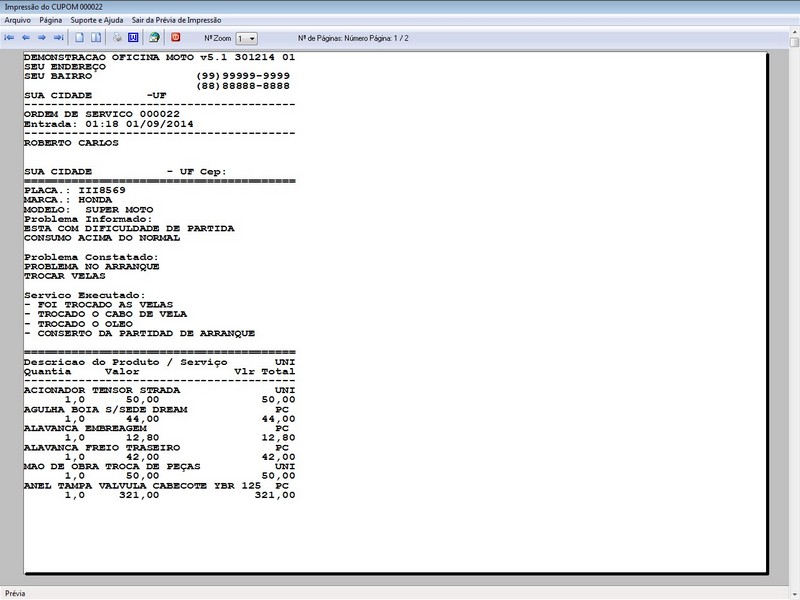Click the line CONSUMO ACIMA DO NORMAL
Image resolution: width=800 pixels, height=600 pixels.
tap(102, 238)
